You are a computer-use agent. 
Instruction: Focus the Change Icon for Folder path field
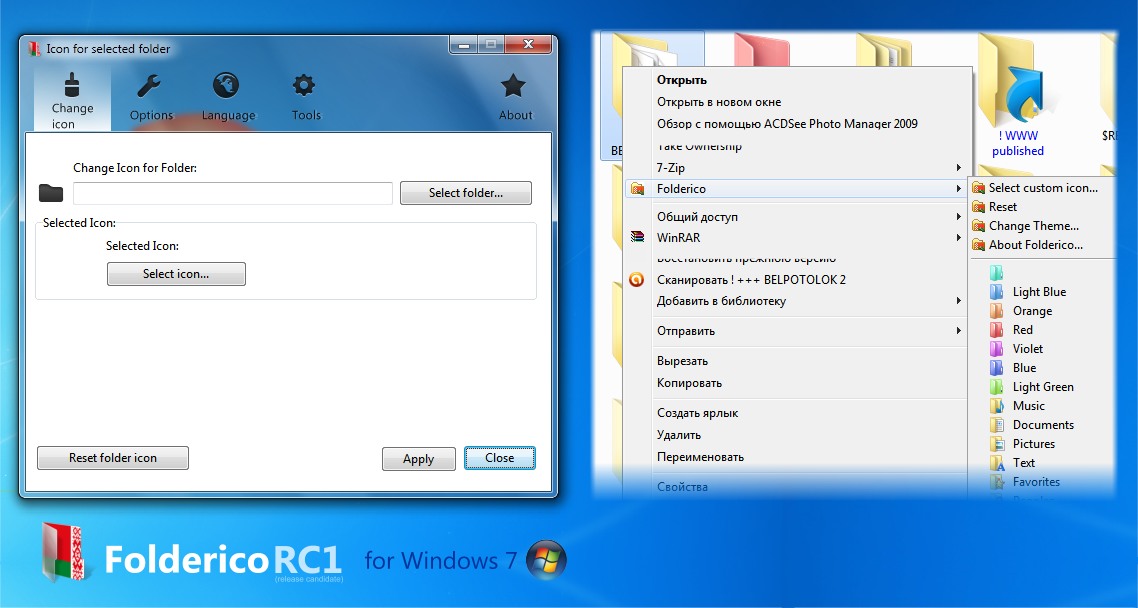tap(233, 193)
